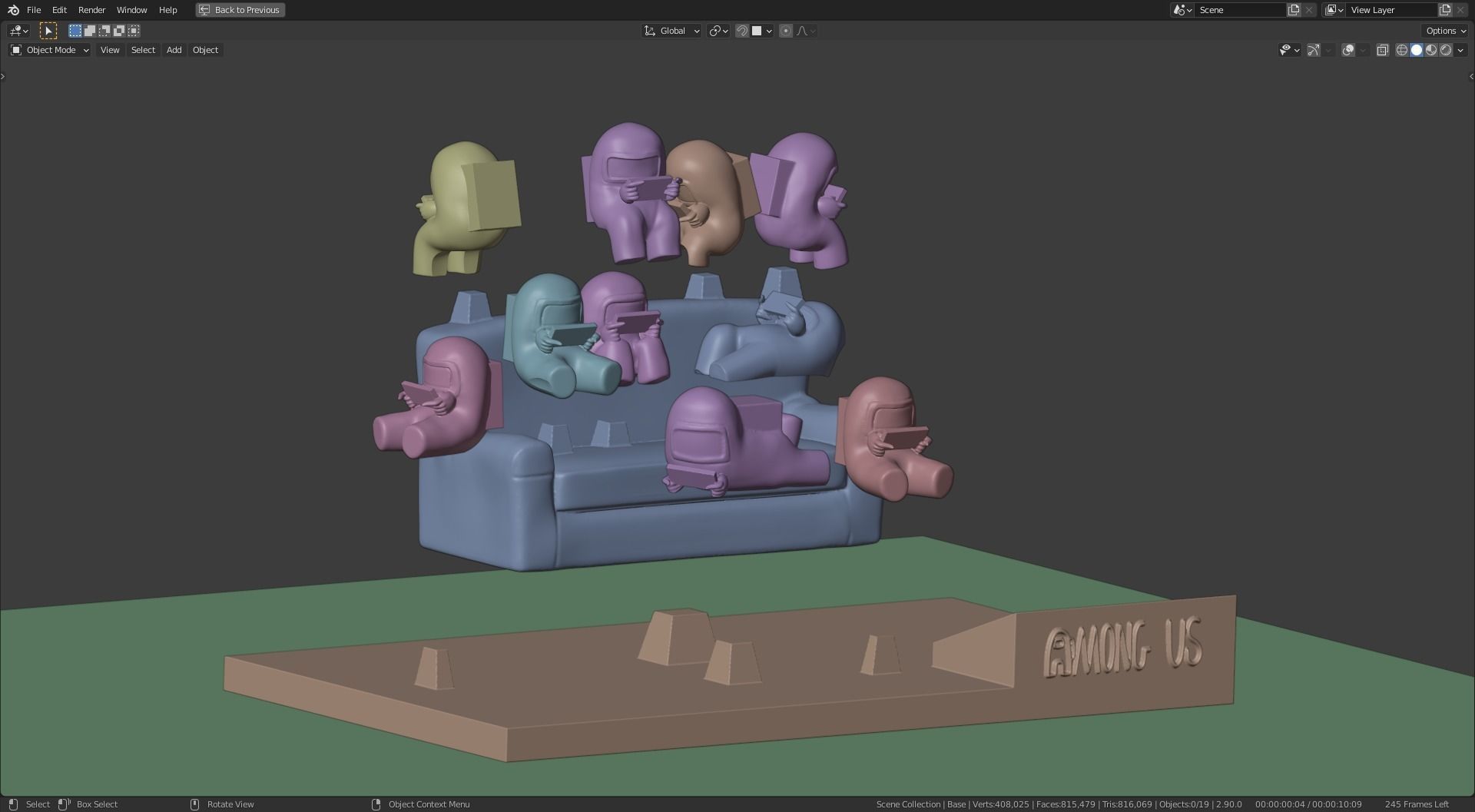Open the viewport Add menu
Viewport: 1475px width, 812px height.
coord(174,50)
